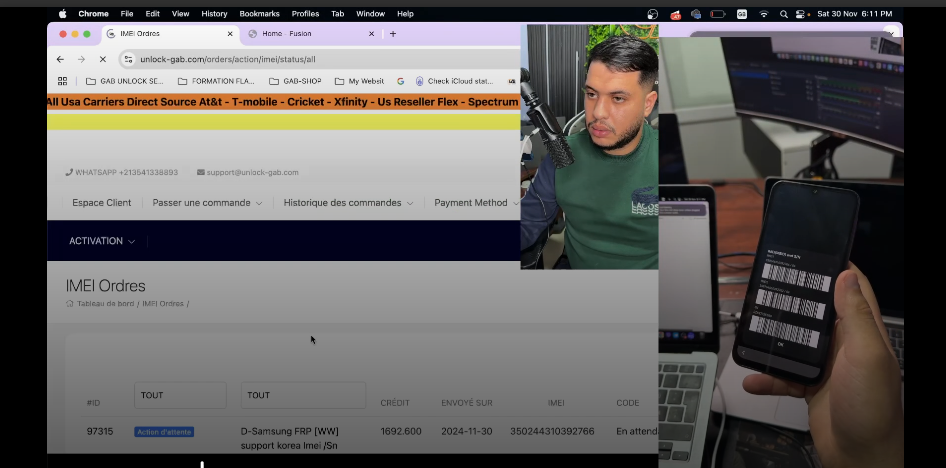Screen dimensions: 946x468
Task: Click the home icon in breadcrumb
Action: coord(69,304)
